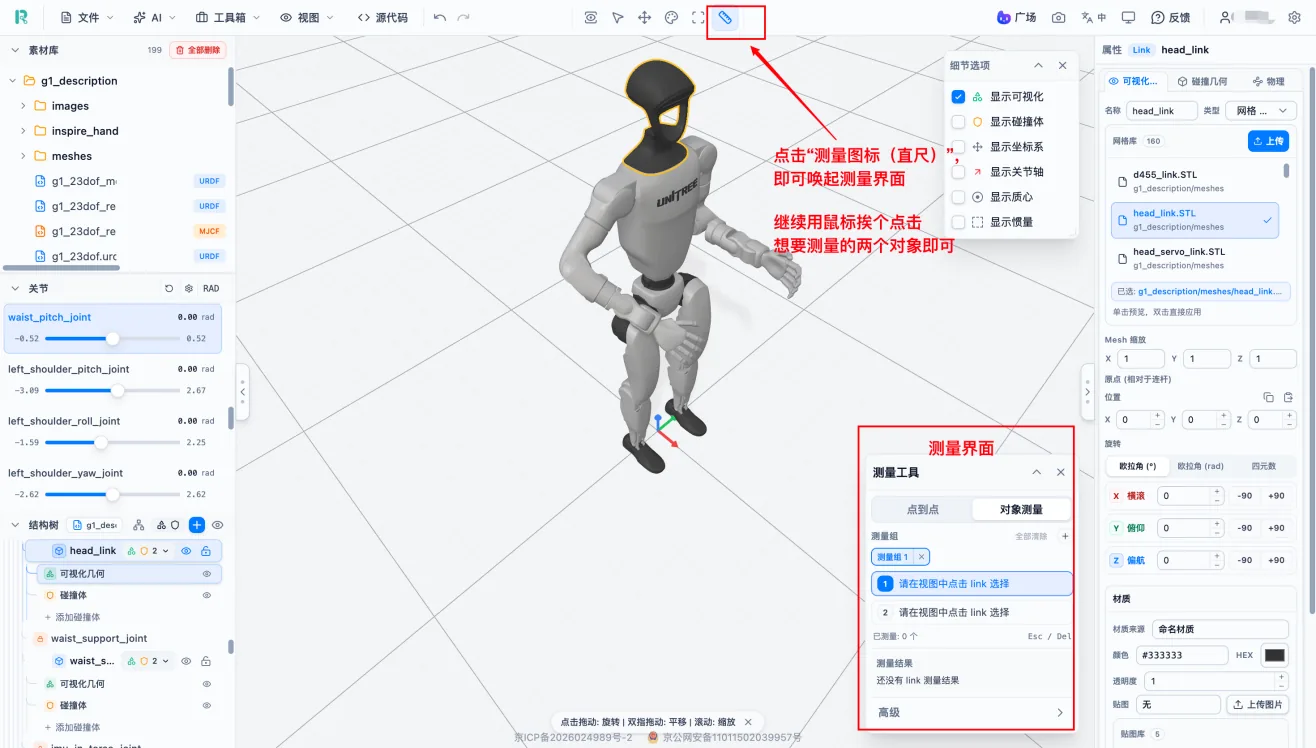The width and height of the screenshot is (1316, 748).
Task: Click the monitor display icon
Action: click(1128, 18)
